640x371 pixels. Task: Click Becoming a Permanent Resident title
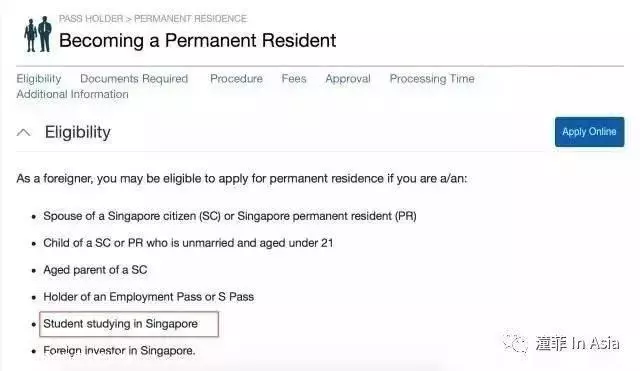197,40
